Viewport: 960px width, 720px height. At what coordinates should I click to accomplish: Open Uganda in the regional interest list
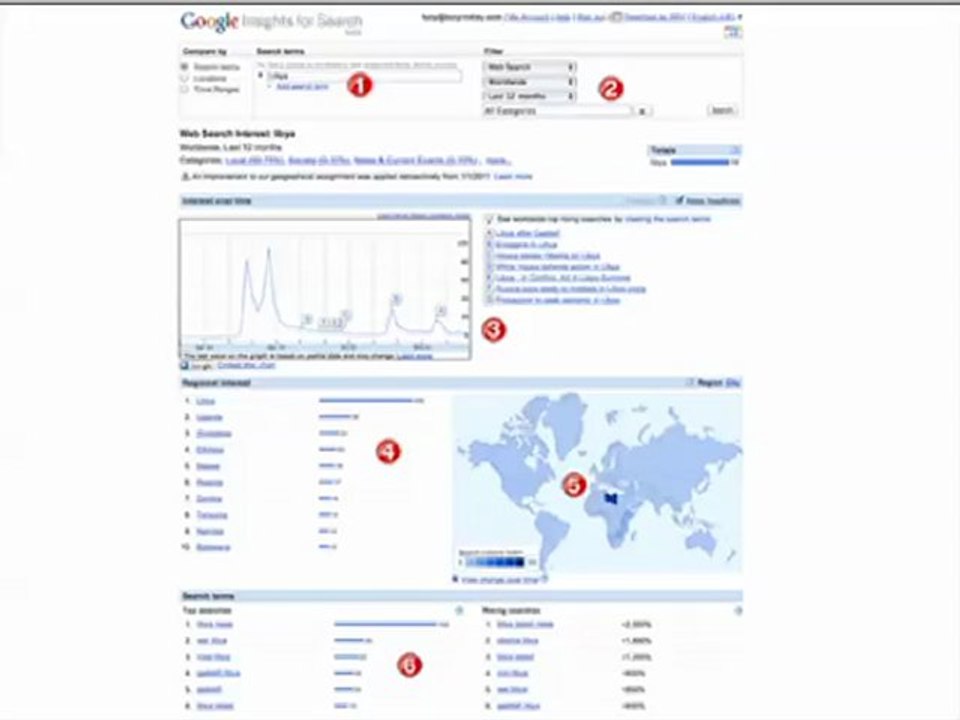coord(209,418)
